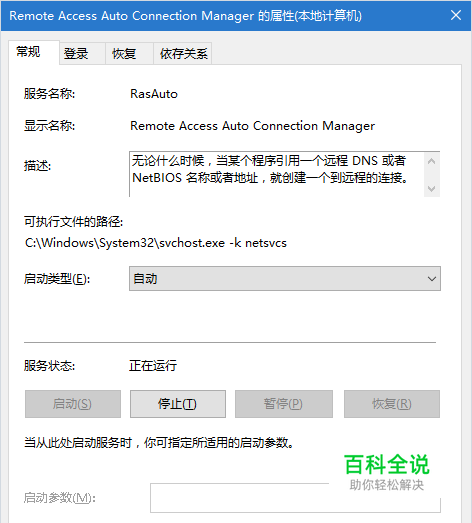Click the description box up arrow
This screenshot has height=523, width=472.
point(431,161)
